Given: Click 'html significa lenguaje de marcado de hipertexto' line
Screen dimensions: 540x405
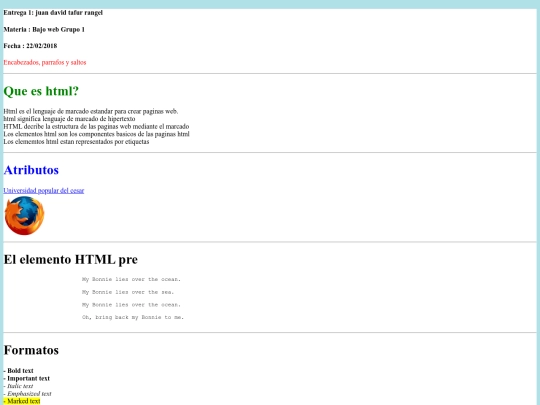Looking at the screenshot, I should click(x=69, y=119).
